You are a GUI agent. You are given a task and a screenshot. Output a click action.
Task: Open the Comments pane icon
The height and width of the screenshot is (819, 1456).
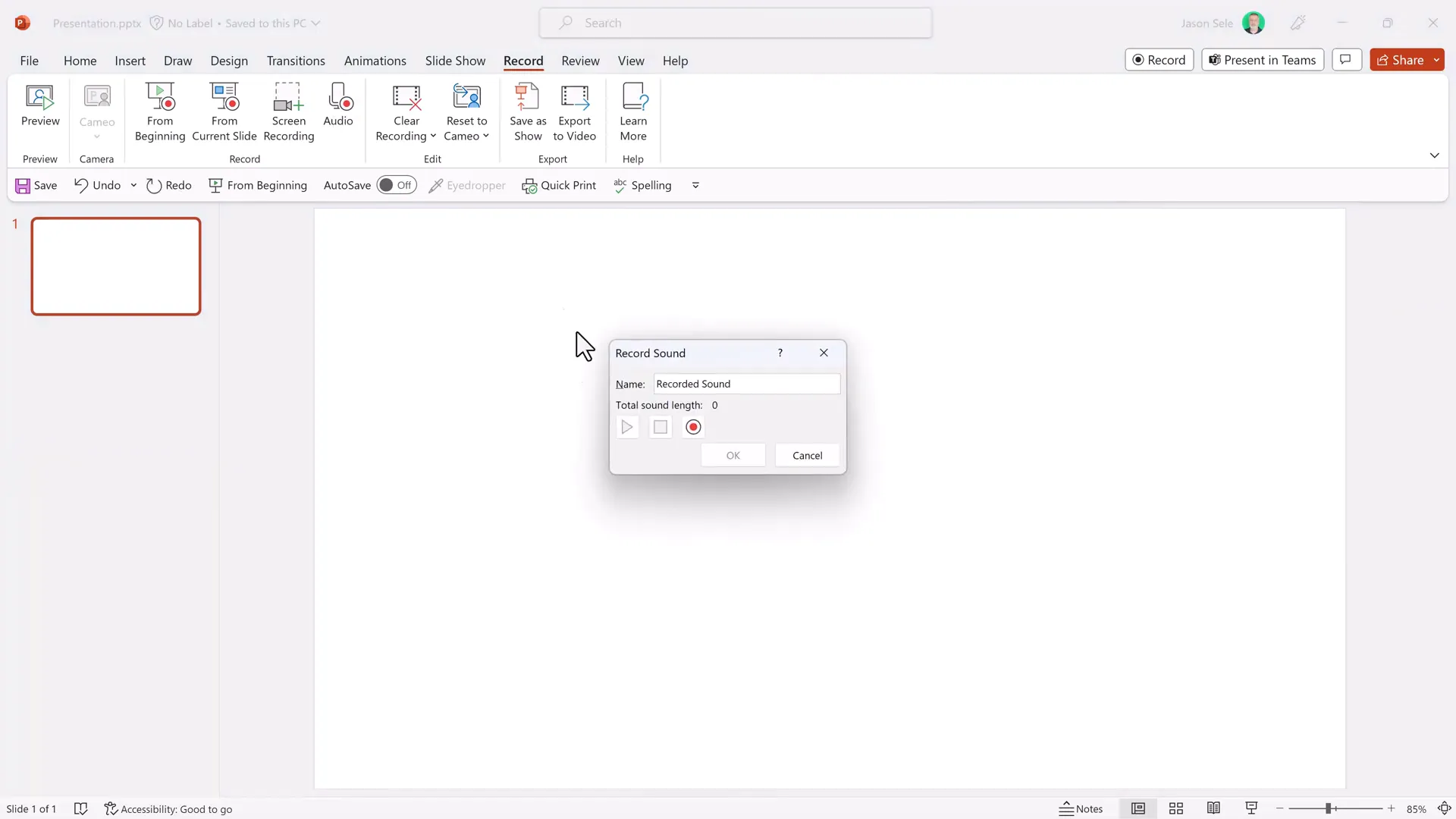click(x=1346, y=60)
